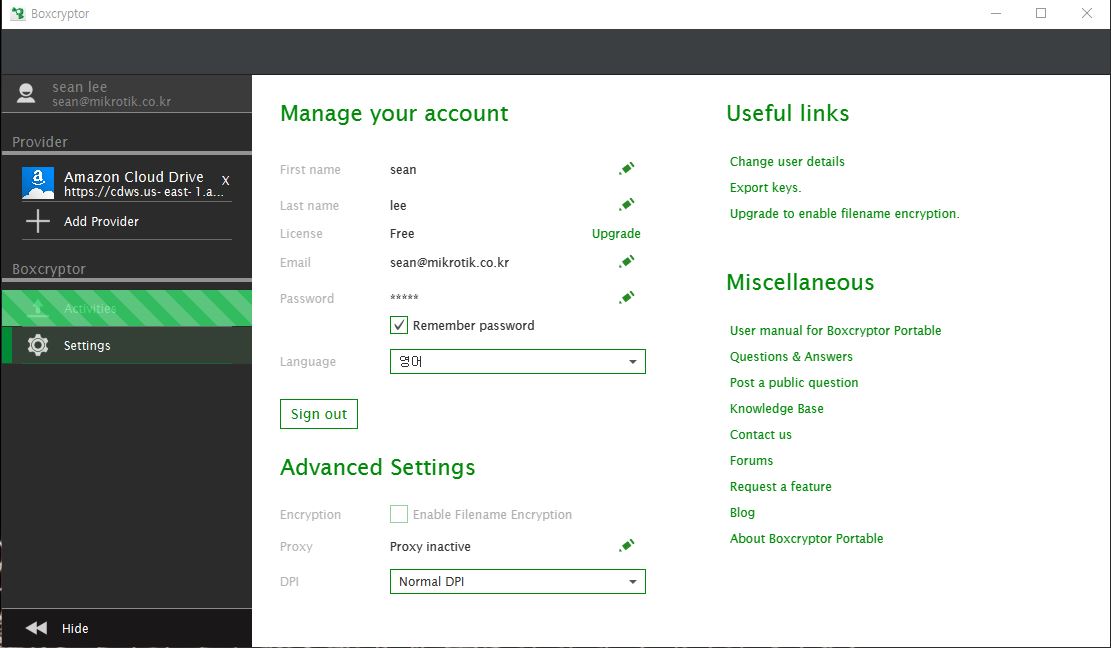Image resolution: width=1111 pixels, height=648 pixels.
Task: Click the email value sean@mikrotik.co.kr
Action: (449, 263)
